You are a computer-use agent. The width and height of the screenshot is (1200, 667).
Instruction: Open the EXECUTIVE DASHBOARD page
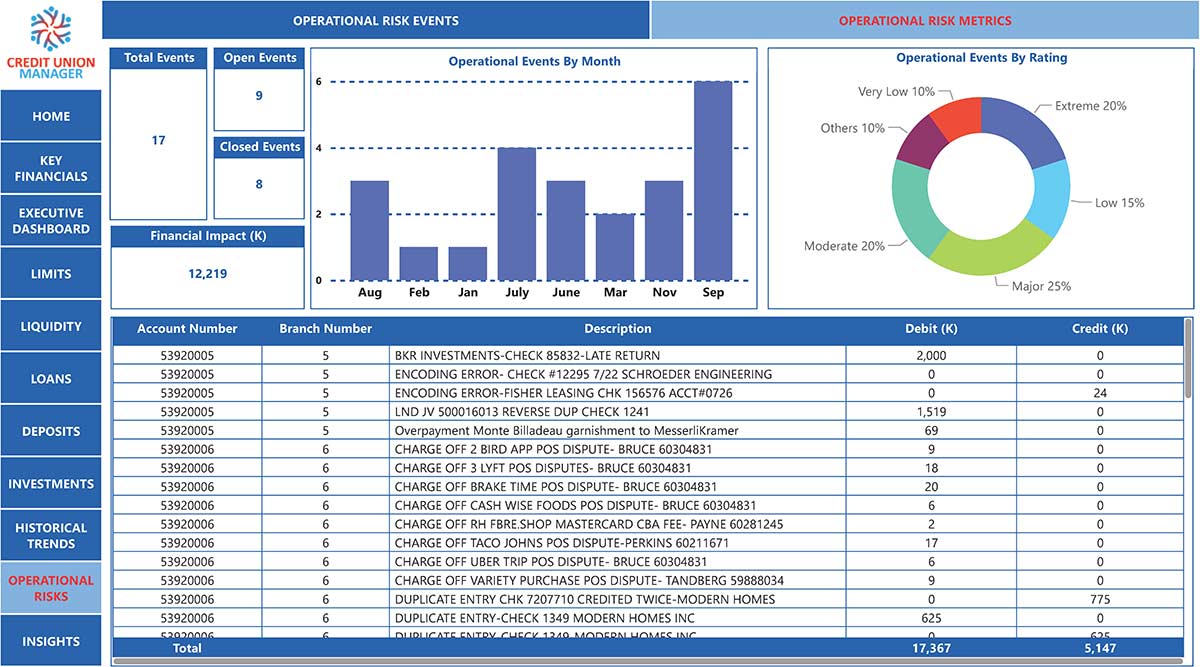(51, 221)
